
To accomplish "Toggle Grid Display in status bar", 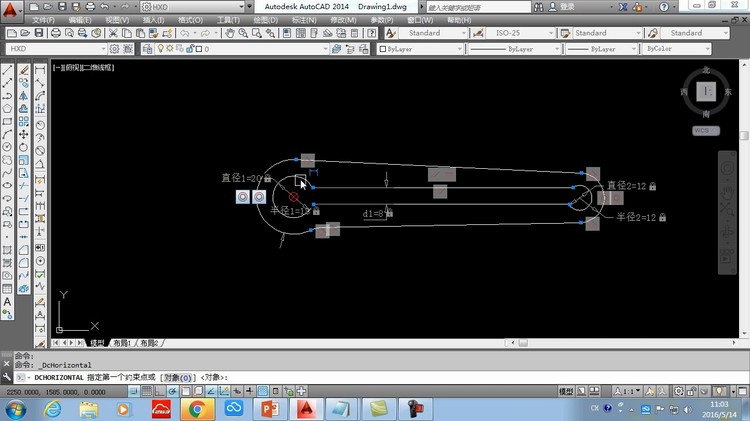I will click(147, 391).
